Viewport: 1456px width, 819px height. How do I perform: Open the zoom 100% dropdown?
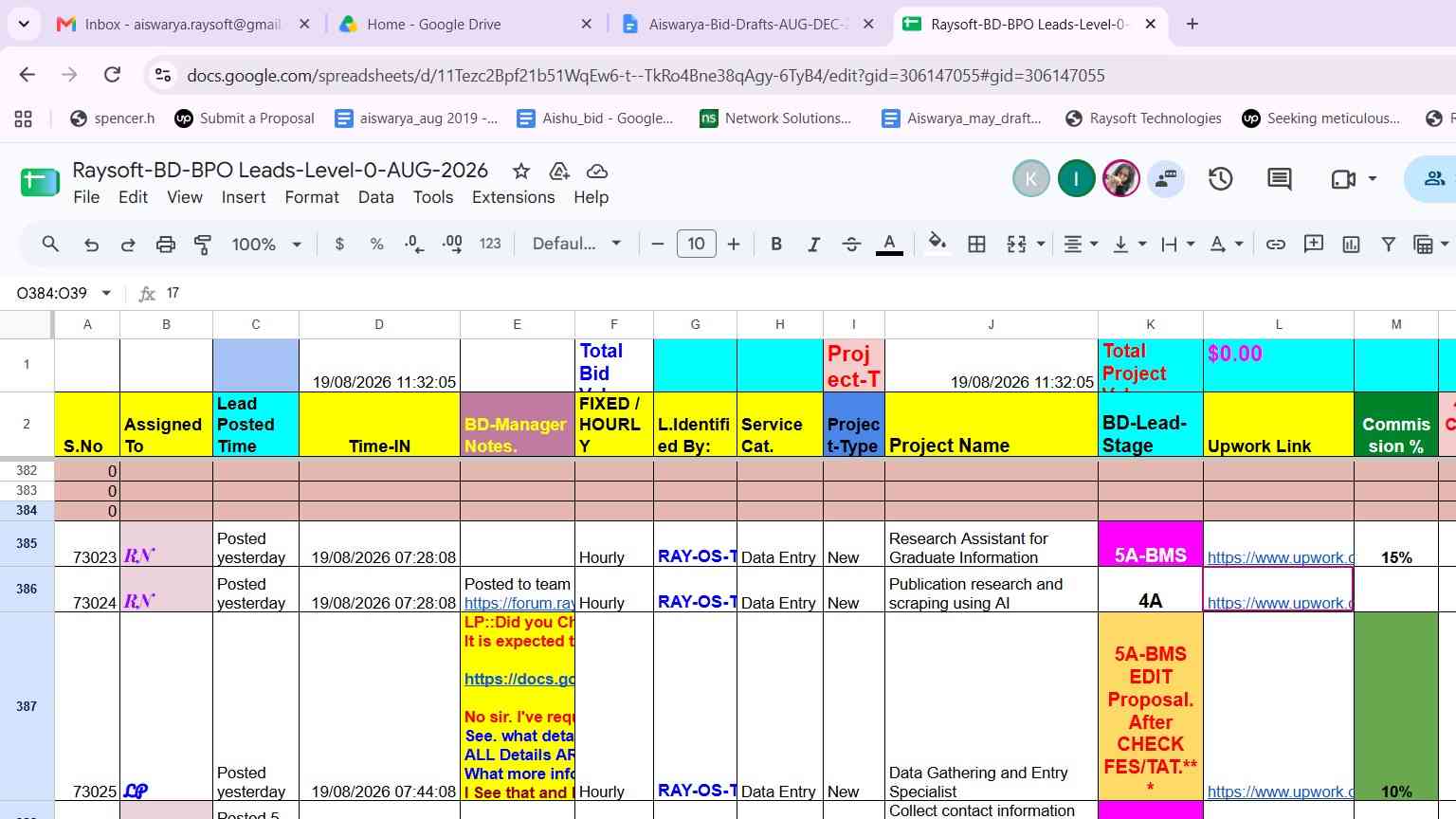point(266,245)
